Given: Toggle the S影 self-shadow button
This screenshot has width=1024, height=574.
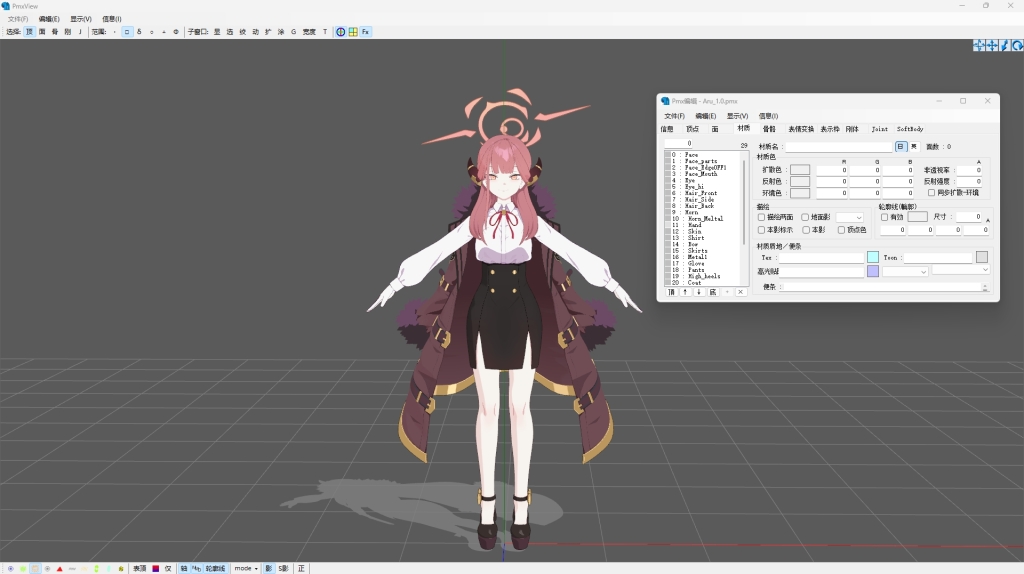Looking at the screenshot, I should (x=283, y=569).
